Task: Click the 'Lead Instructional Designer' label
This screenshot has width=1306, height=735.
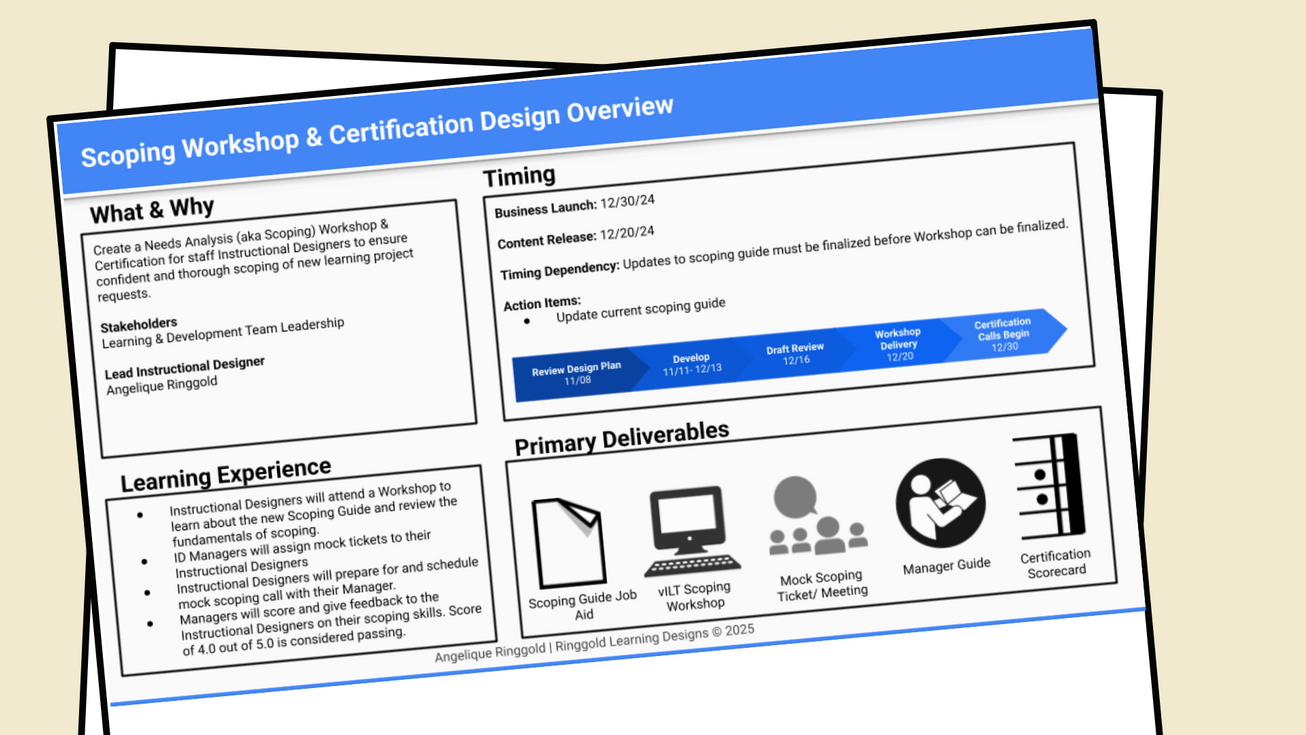Action: click(185, 369)
